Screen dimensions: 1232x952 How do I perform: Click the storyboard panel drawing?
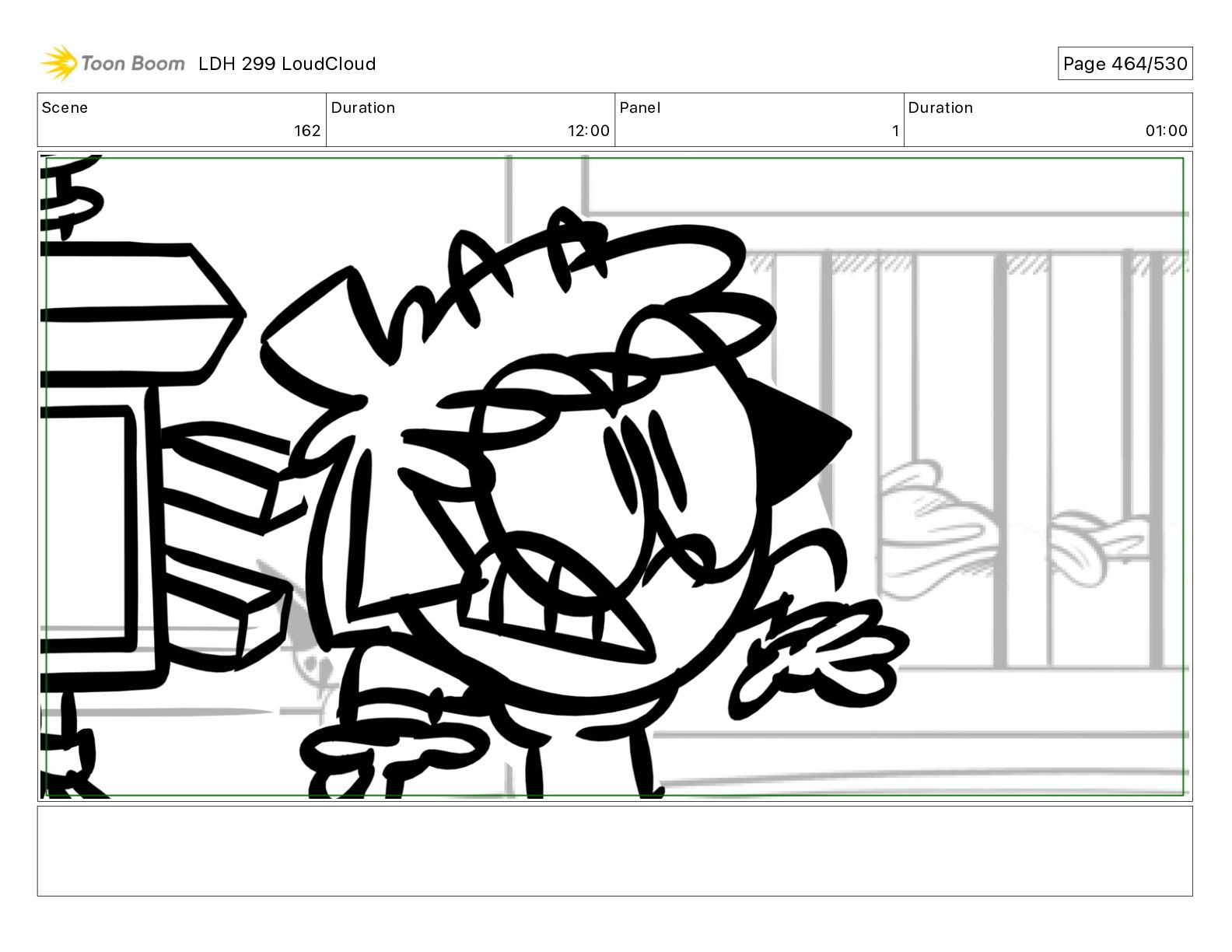pos(614,476)
